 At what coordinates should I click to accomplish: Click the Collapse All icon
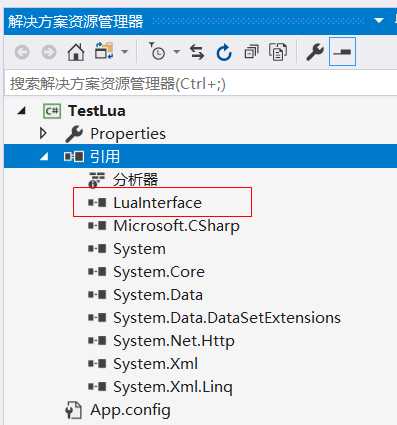click(x=251, y=52)
